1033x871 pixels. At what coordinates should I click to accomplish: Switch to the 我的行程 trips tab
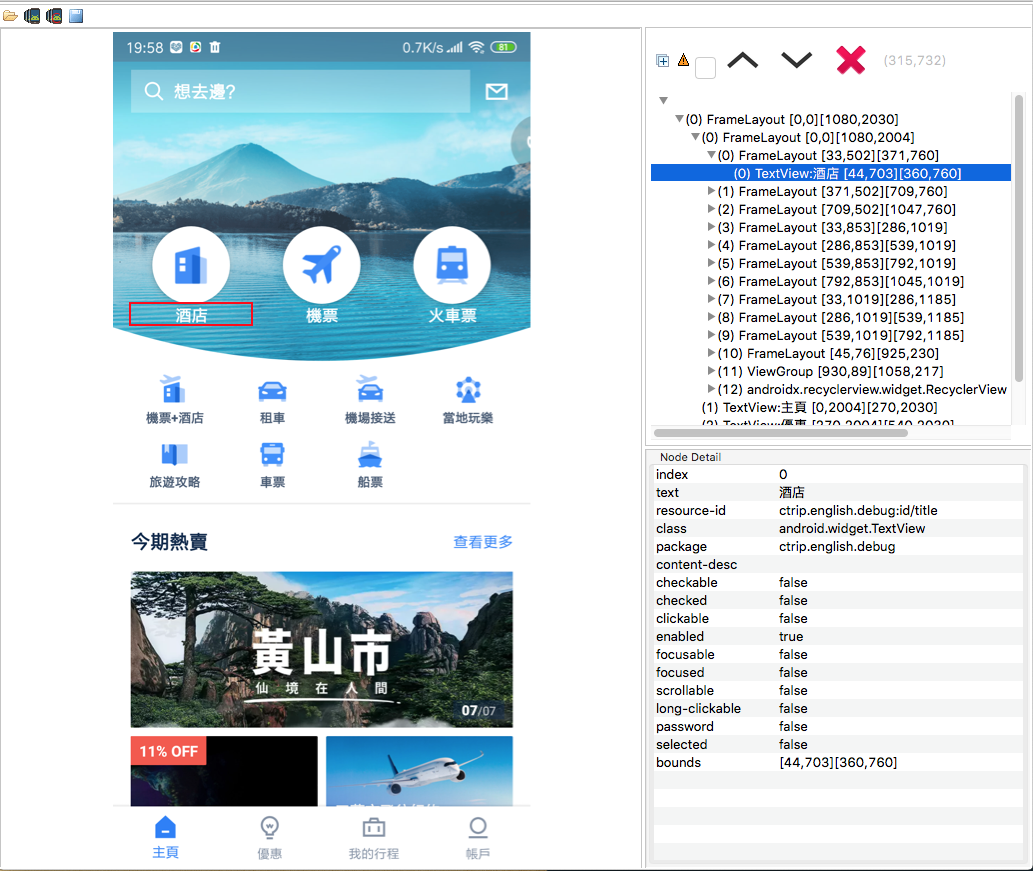pyautogui.click(x=374, y=837)
